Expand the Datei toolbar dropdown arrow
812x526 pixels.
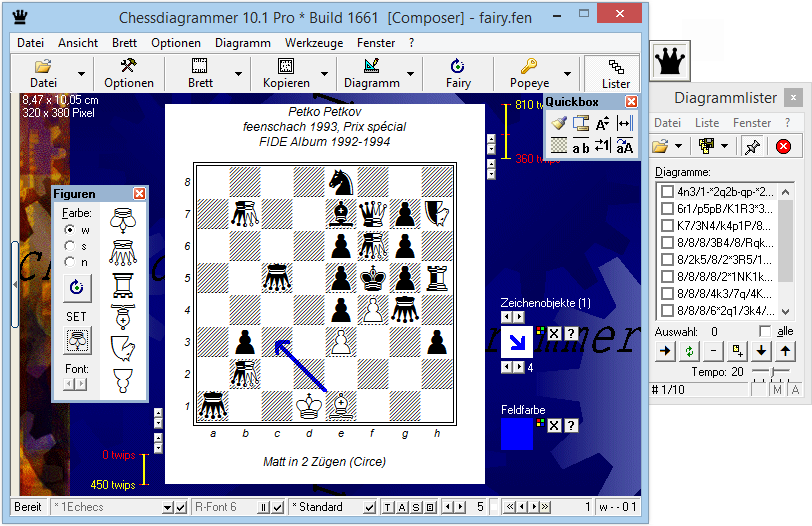[x=81, y=74]
